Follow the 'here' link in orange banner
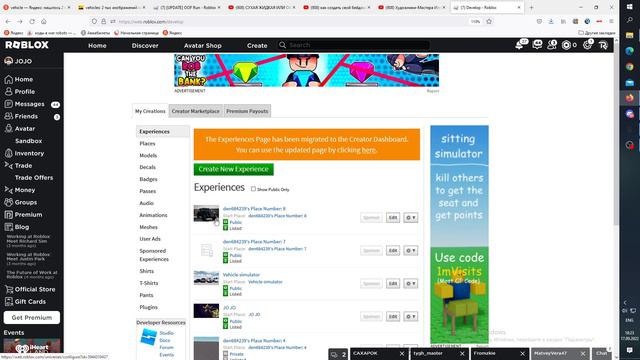This screenshot has height=360, width=640. [368, 150]
